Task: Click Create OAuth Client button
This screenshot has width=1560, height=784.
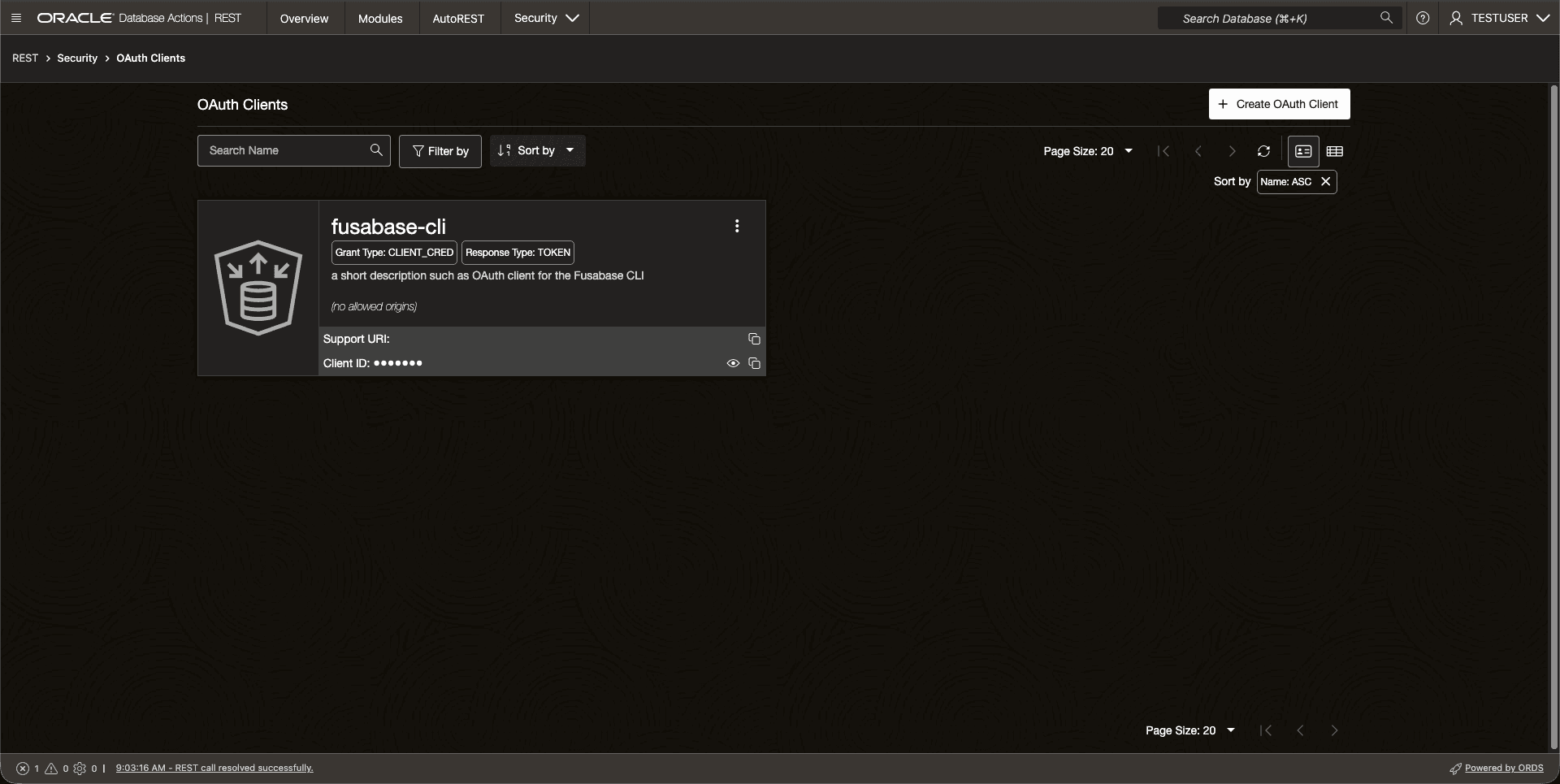Action: point(1279,104)
